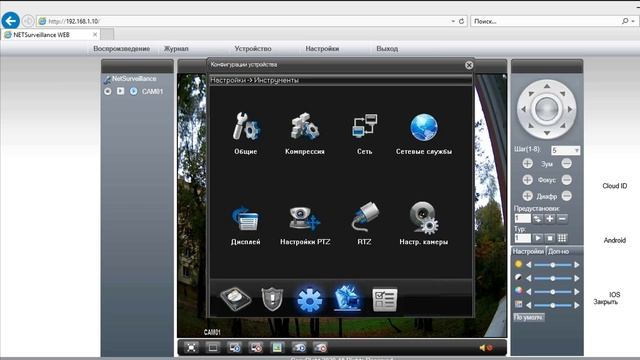Open the Настройки top menu

(322, 49)
